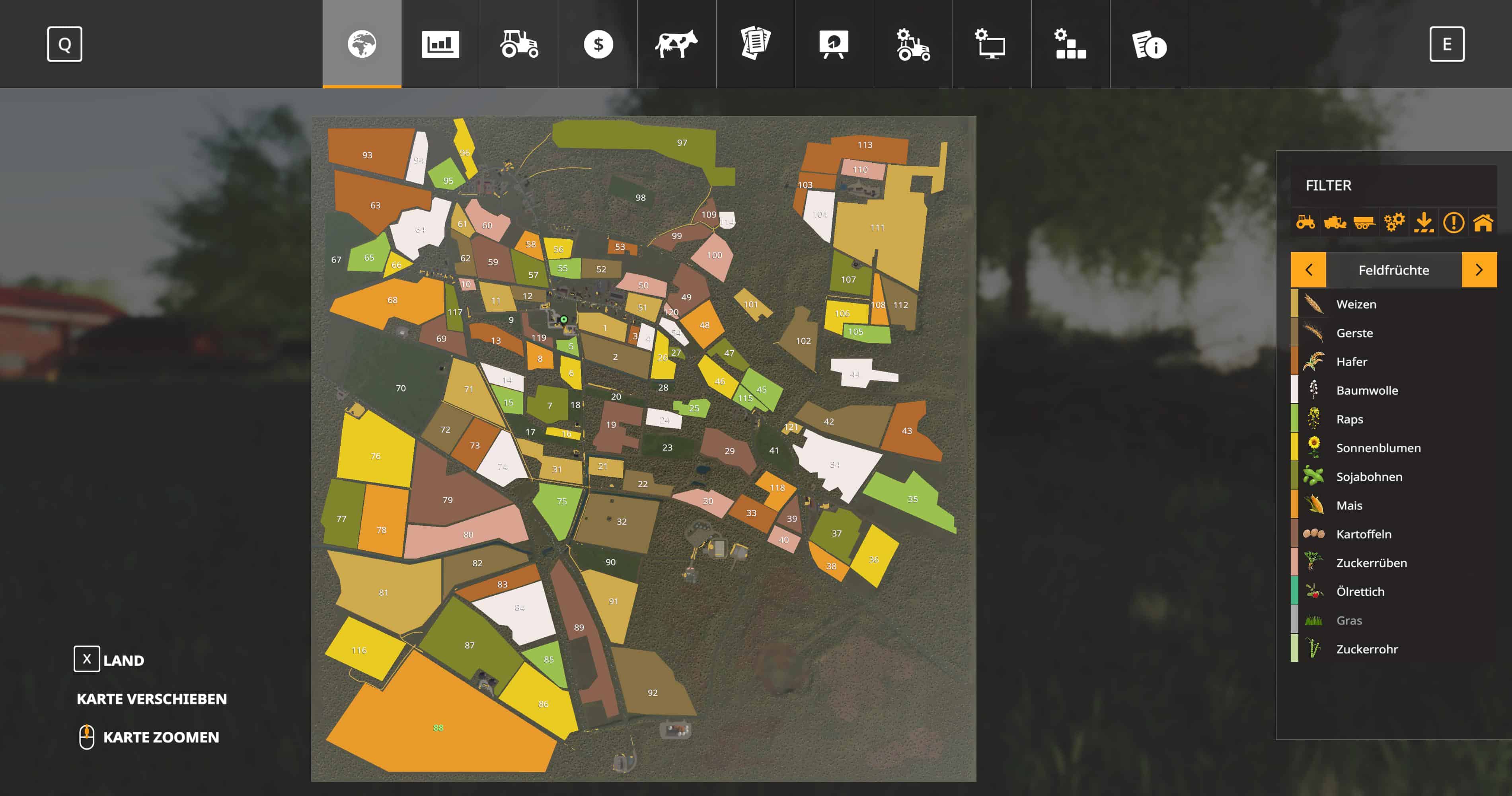
Task: Click the unloading point arrow filter icon
Action: coord(1424,222)
